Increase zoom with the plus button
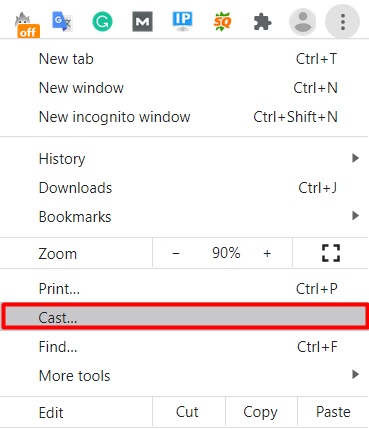This screenshot has width=369, height=429. pos(267,253)
